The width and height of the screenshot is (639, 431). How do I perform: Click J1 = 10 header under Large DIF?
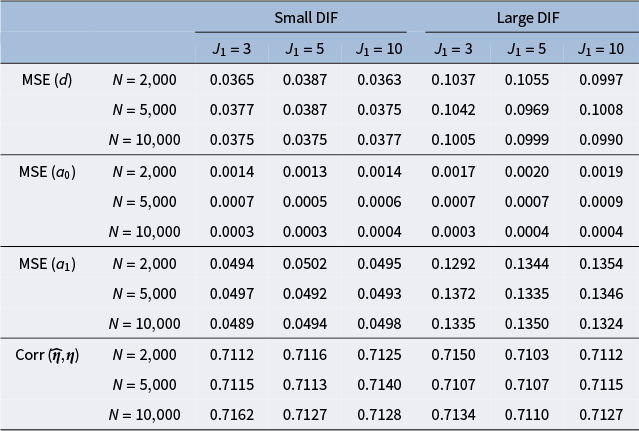click(x=600, y=48)
